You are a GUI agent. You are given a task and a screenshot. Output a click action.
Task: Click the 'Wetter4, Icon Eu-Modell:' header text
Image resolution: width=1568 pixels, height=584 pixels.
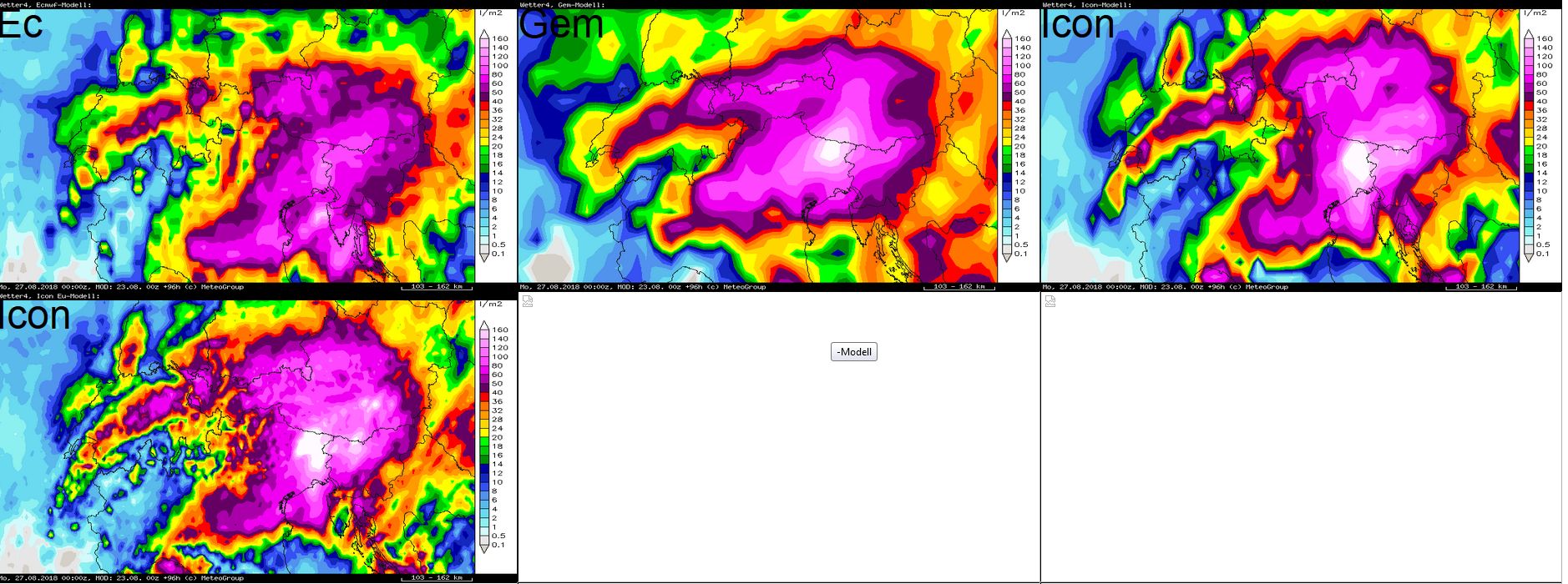[x=50, y=295]
